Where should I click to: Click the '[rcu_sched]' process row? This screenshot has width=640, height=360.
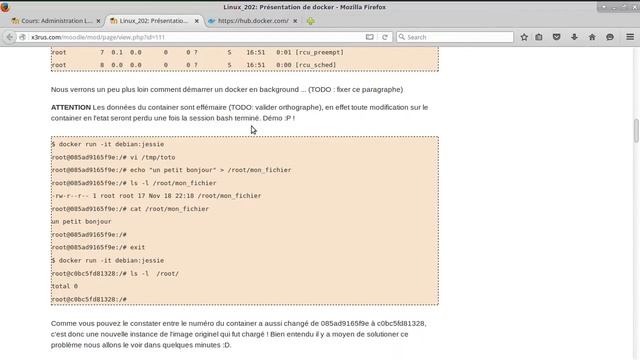[x=194, y=65]
